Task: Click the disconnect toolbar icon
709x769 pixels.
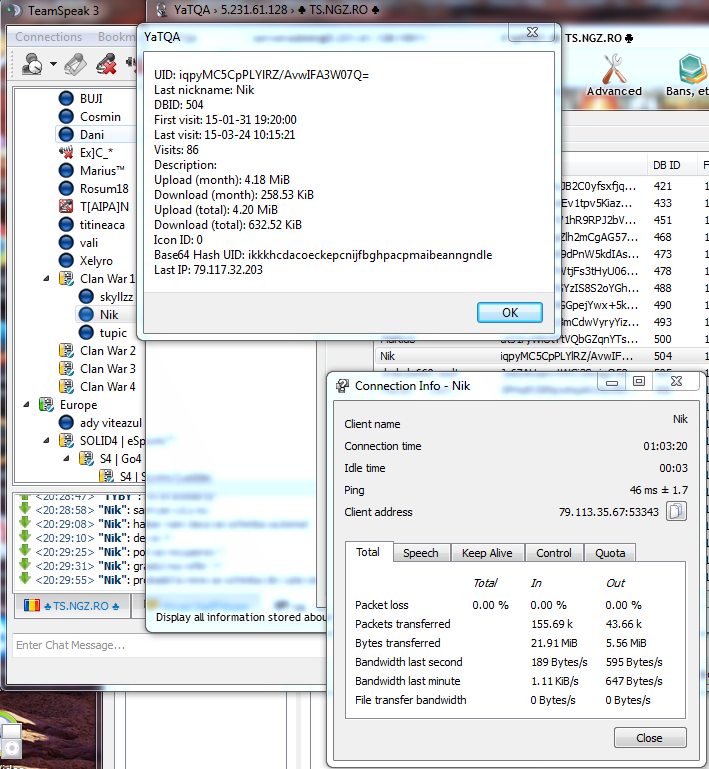Action: 105,65
